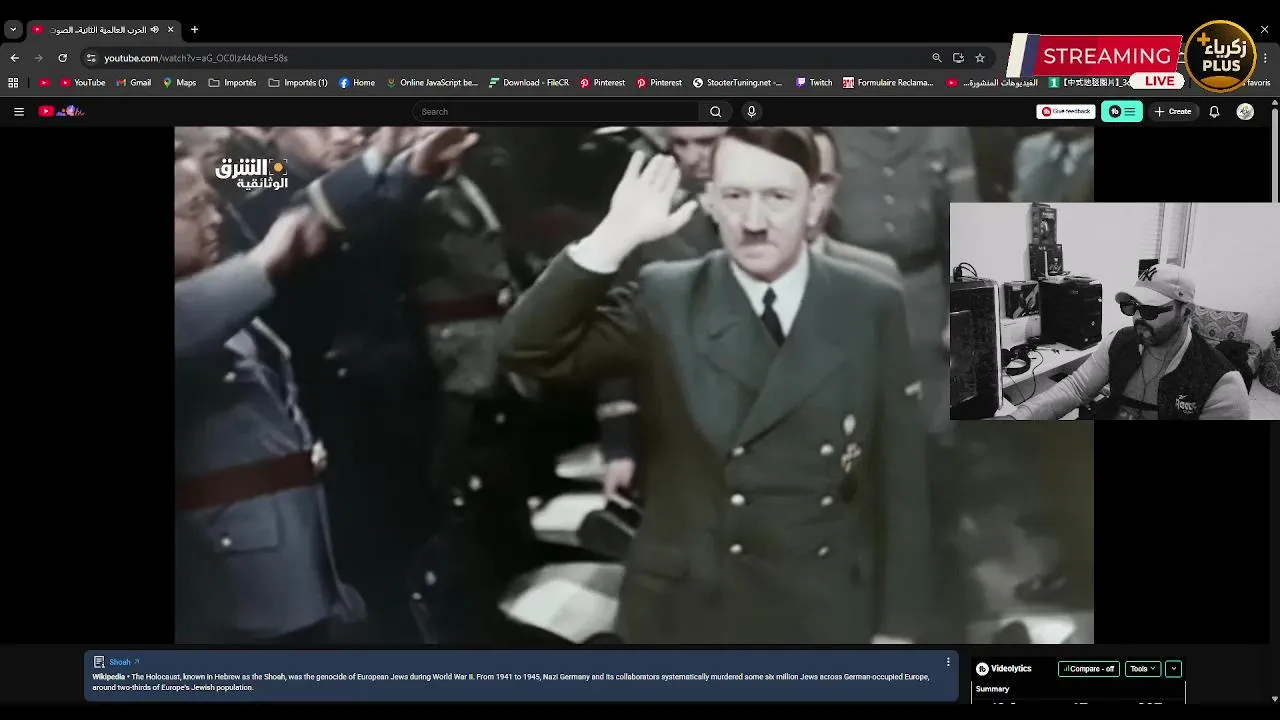Click the YouTube logo in the header
Image resolution: width=1280 pixels, height=720 pixels.
61,111
